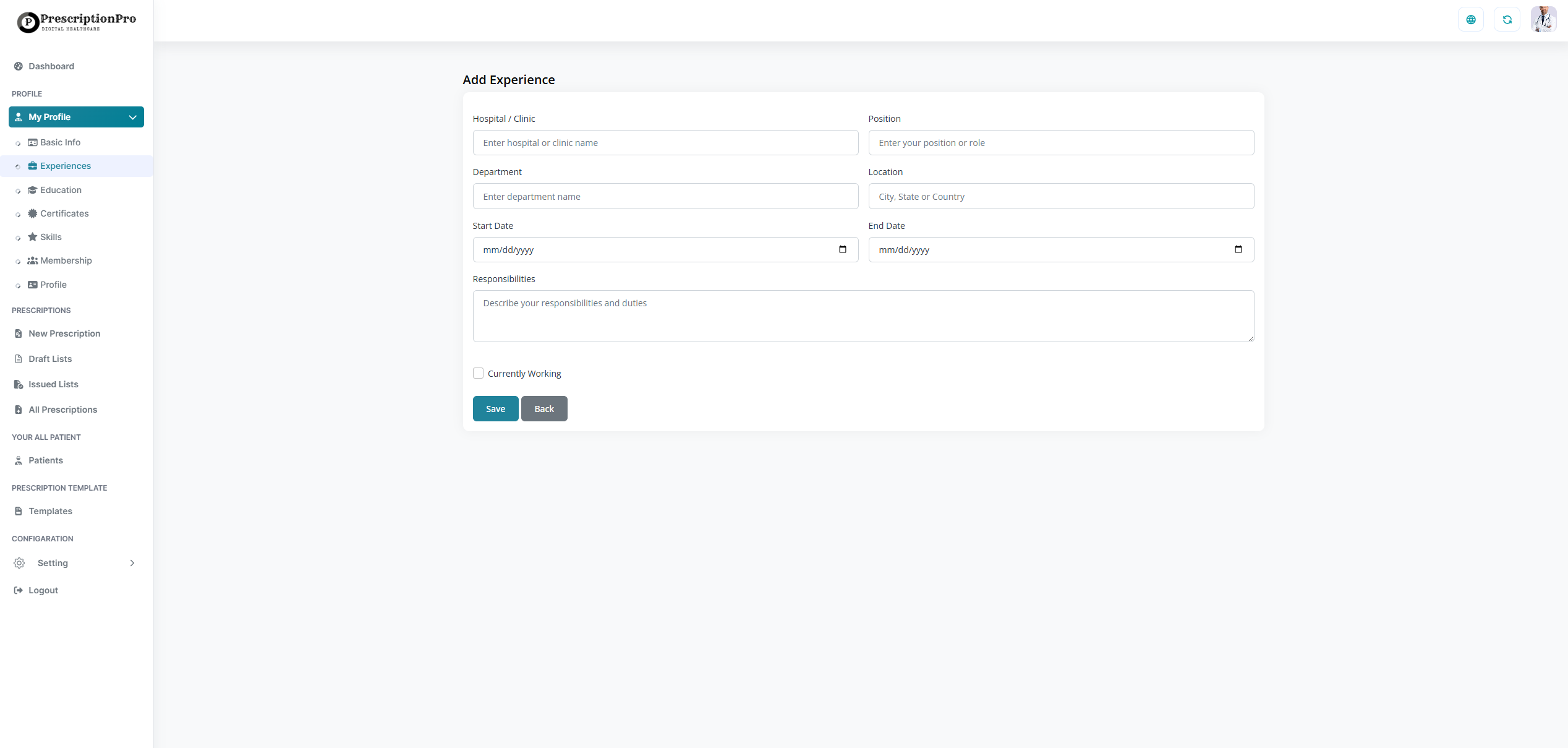Image resolution: width=1568 pixels, height=748 pixels.
Task: Open the End Date calendar picker
Action: (x=1239, y=249)
